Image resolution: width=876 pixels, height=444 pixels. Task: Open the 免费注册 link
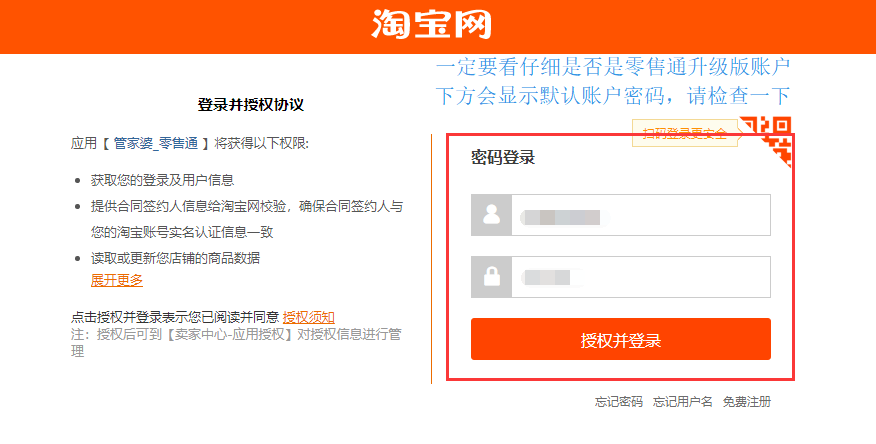point(747,402)
